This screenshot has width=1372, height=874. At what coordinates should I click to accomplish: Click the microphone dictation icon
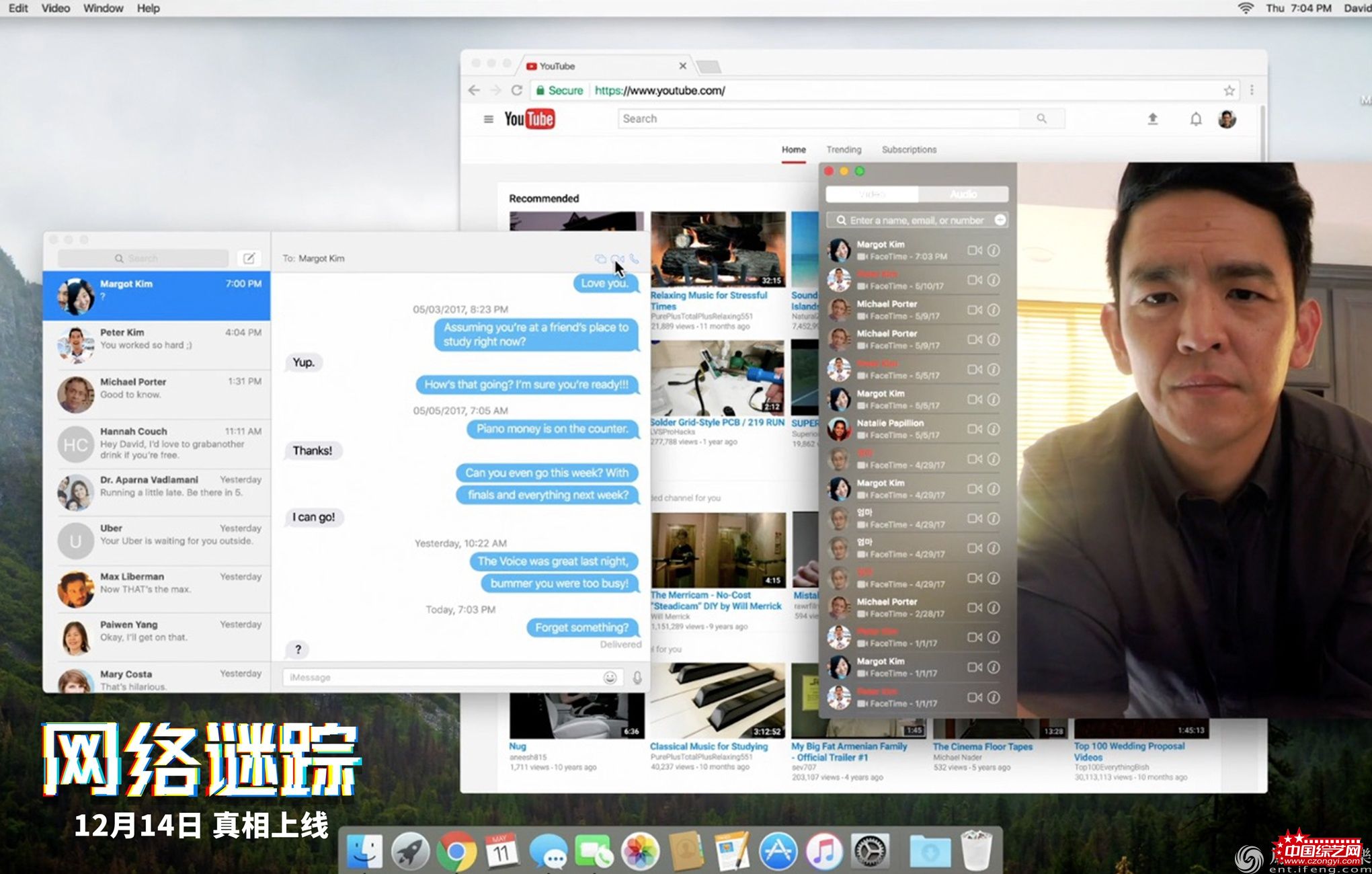[x=637, y=678]
